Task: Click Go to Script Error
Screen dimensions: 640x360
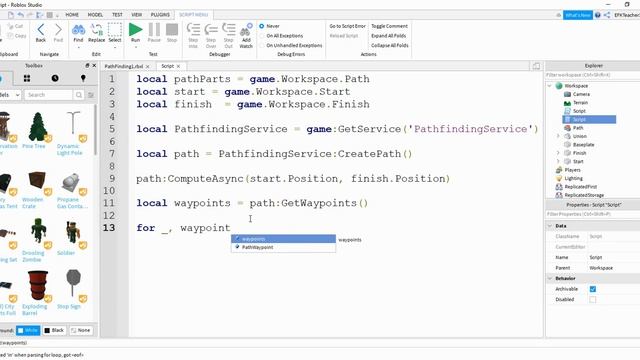Action: pos(347,26)
